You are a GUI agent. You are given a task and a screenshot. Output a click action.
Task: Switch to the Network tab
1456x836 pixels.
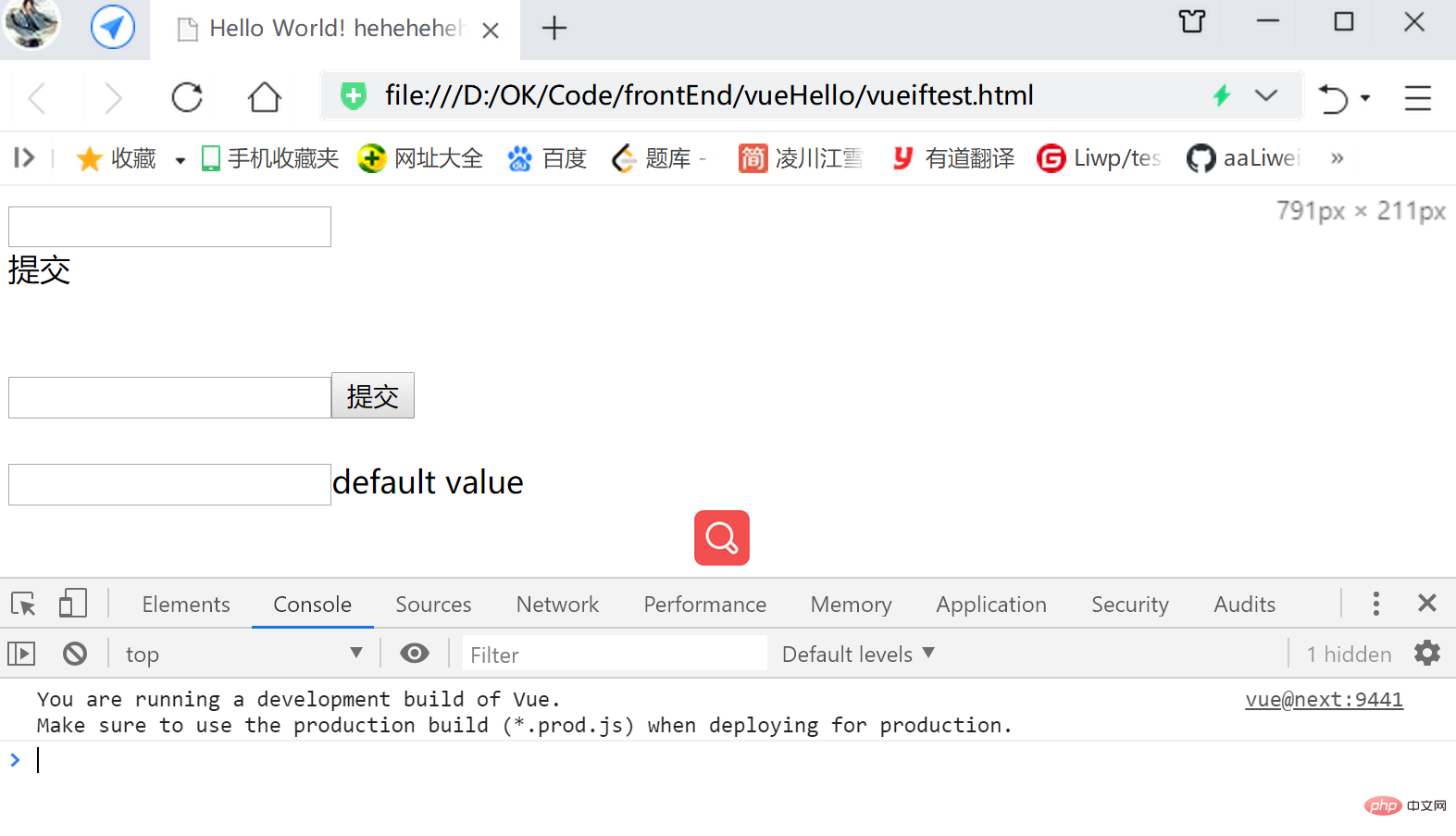[x=557, y=605]
